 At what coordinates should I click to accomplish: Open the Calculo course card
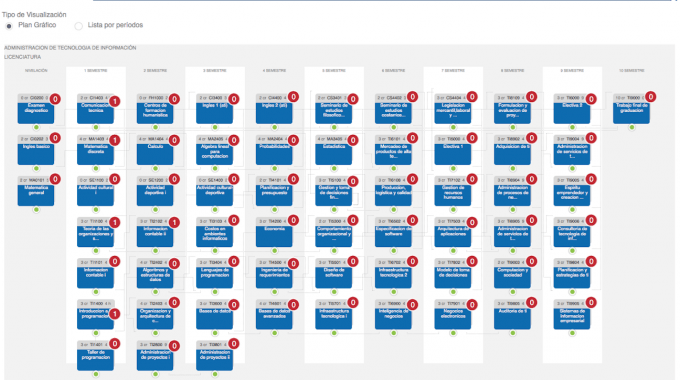pyautogui.click(x=155, y=150)
